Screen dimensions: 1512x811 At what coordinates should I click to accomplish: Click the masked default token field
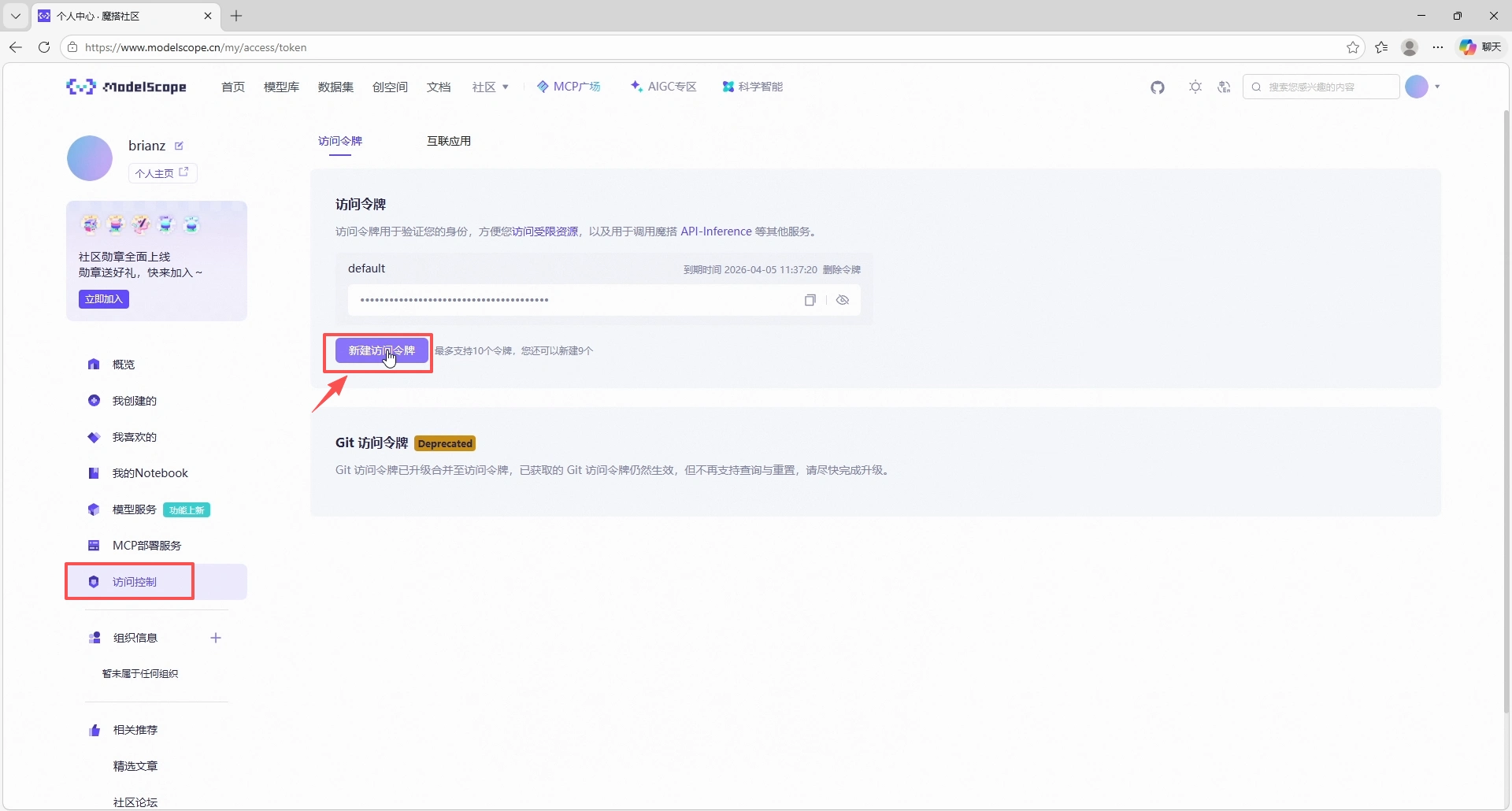click(x=604, y=300)
